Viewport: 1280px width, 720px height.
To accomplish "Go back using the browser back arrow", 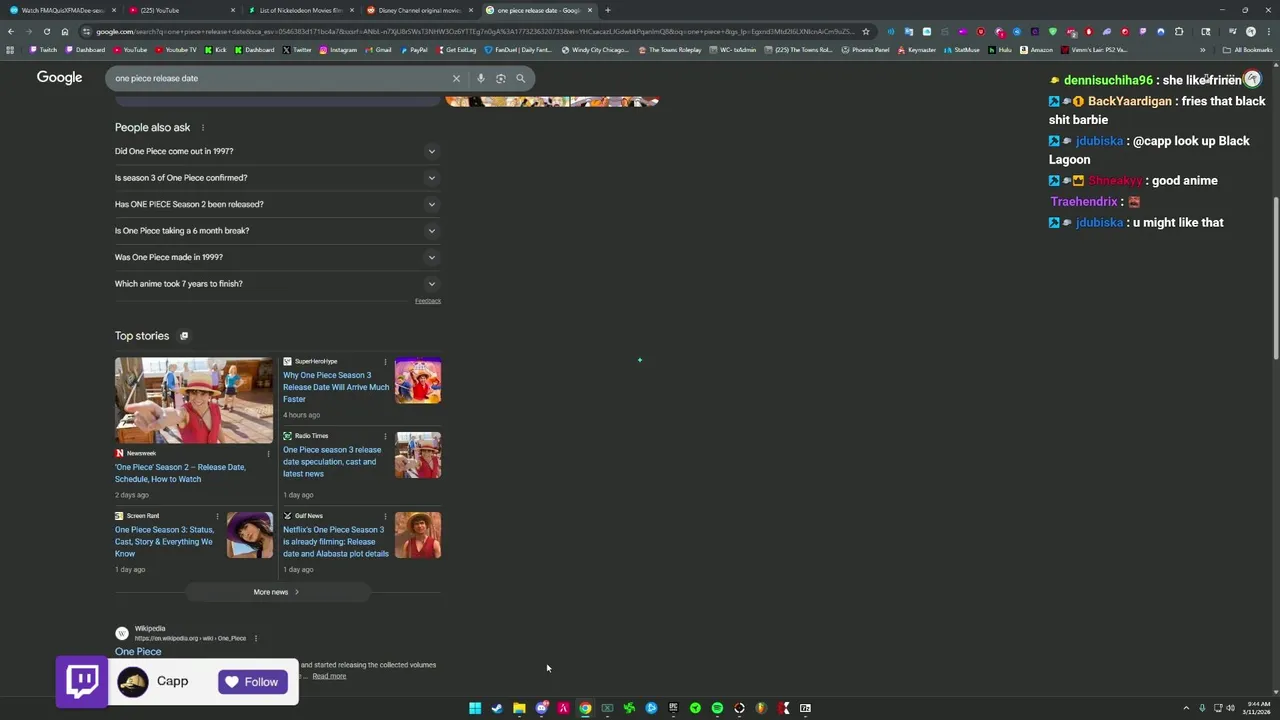I will tap(10, 31).
